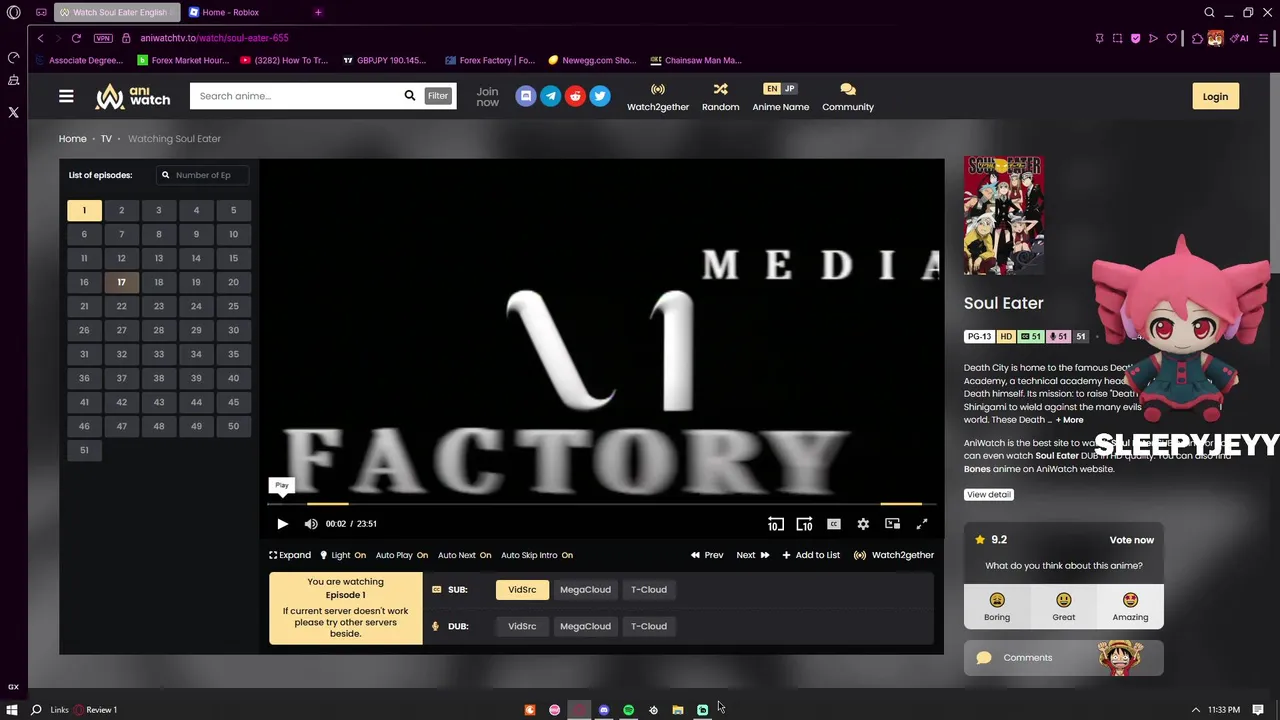Open the Community chat icon

(x=848, y=90)
